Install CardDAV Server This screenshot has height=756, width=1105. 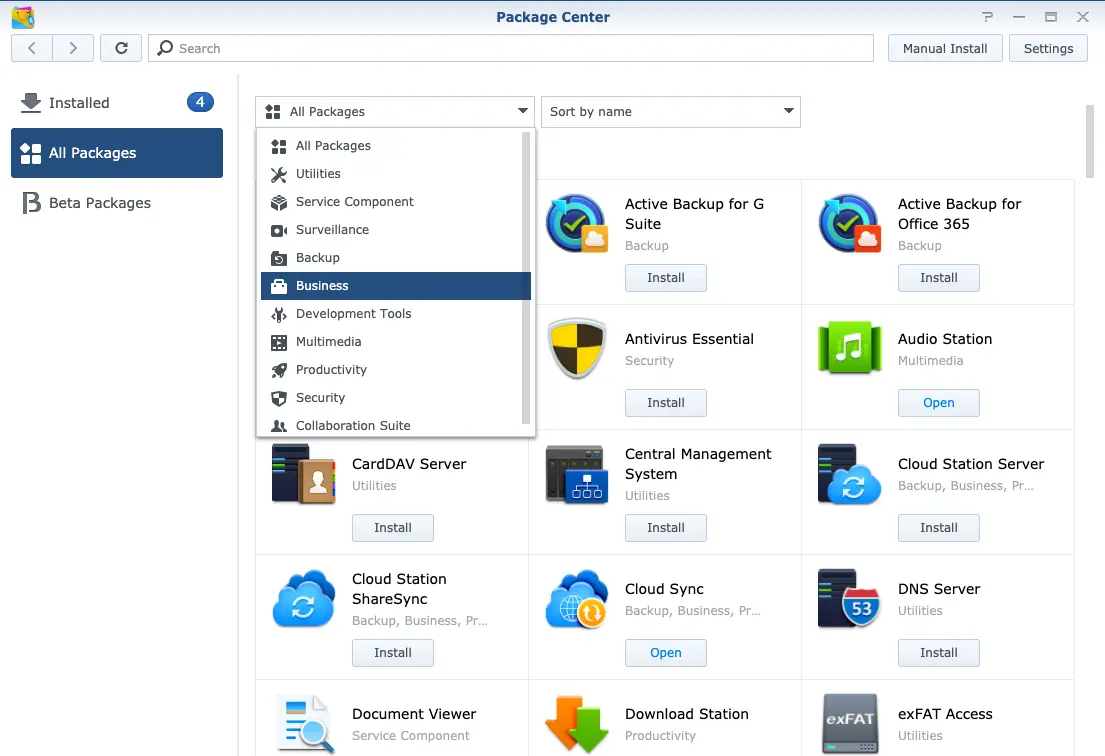click(x=393, y=528)
